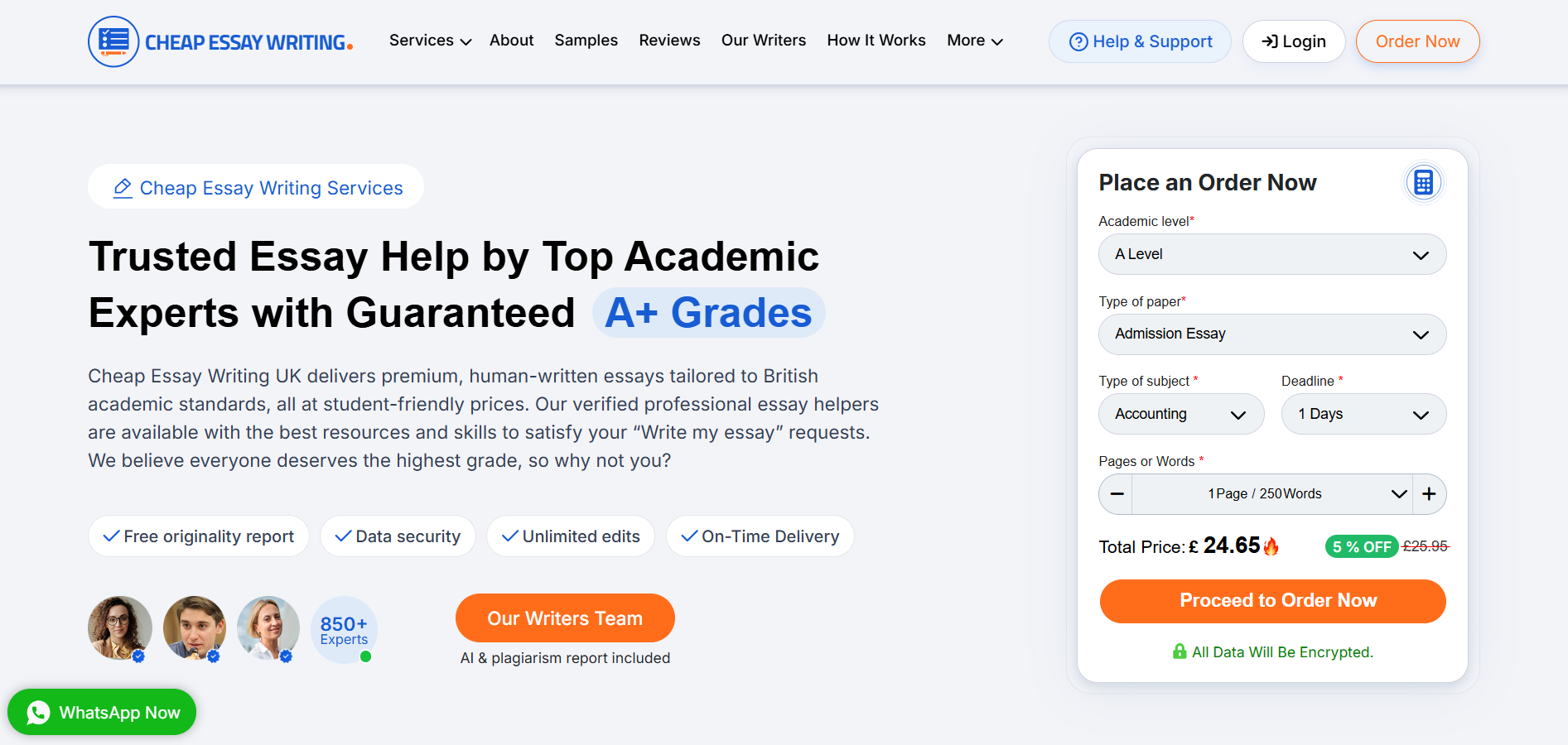Click the Proceed to Order Now button
Image resolution: width=1568 pixels, height=745 pixels.
1271,601
